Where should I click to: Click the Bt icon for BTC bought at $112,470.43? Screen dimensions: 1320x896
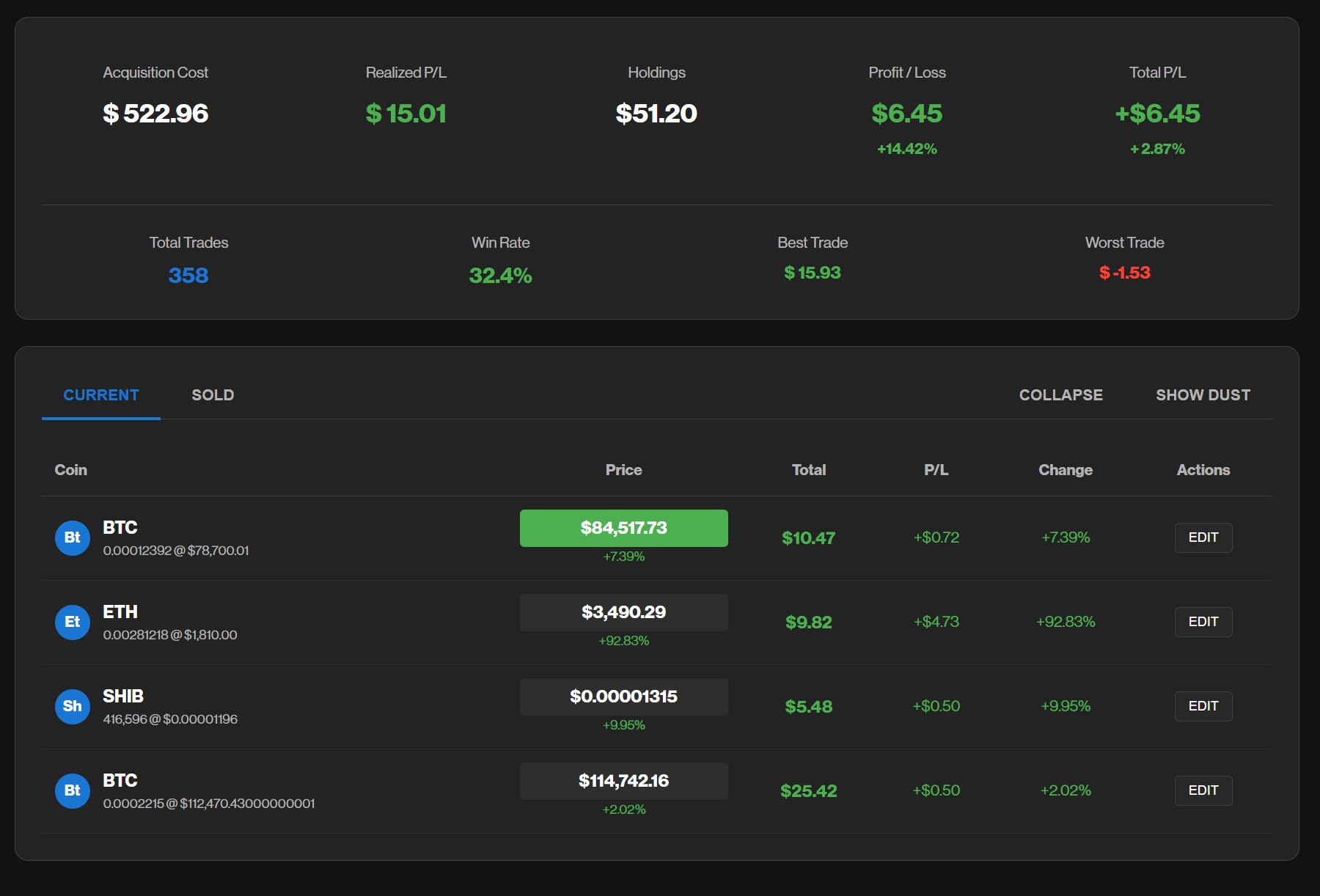[x=72, y=790]
